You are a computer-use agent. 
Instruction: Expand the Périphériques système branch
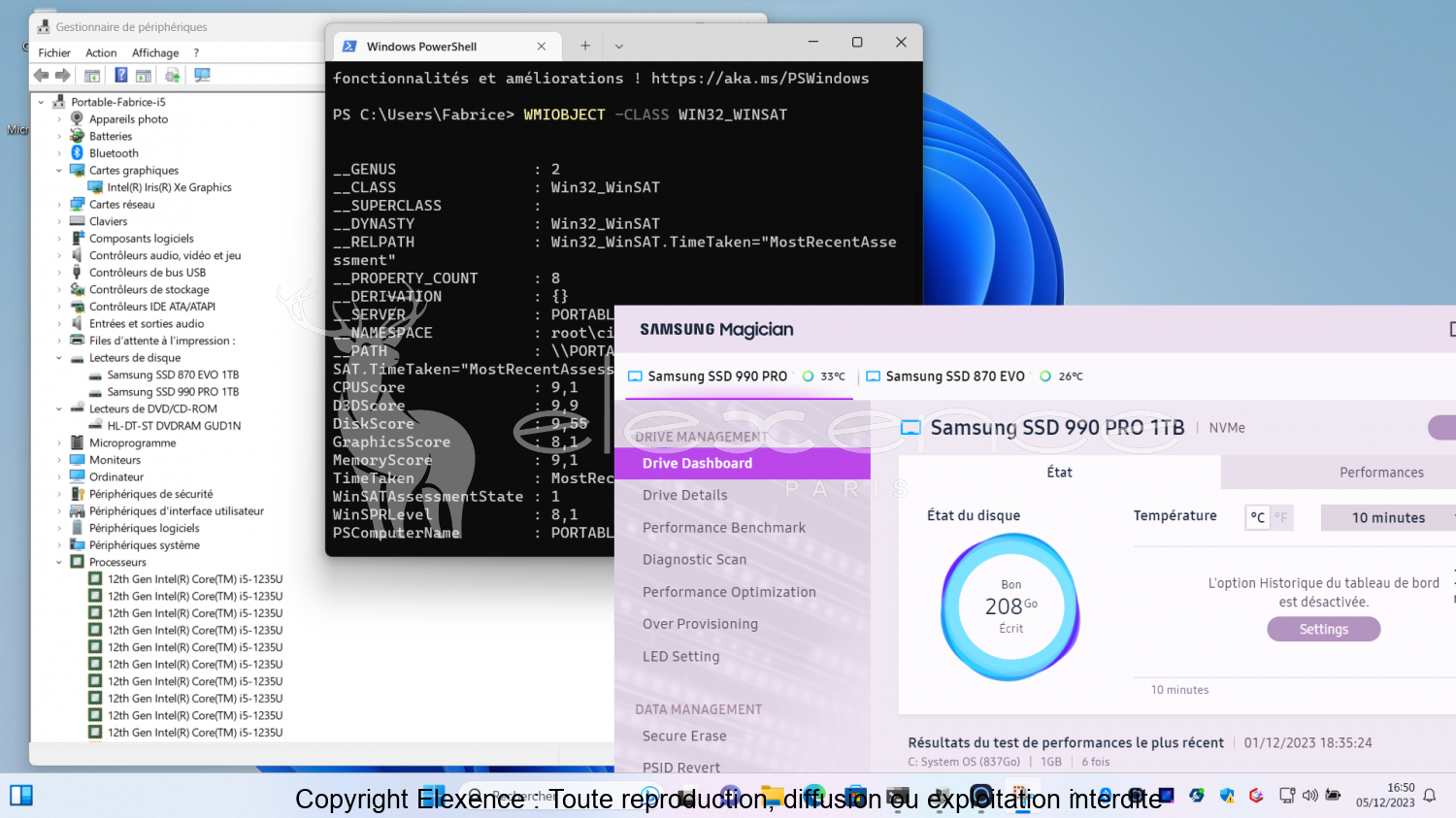(59, 545)
